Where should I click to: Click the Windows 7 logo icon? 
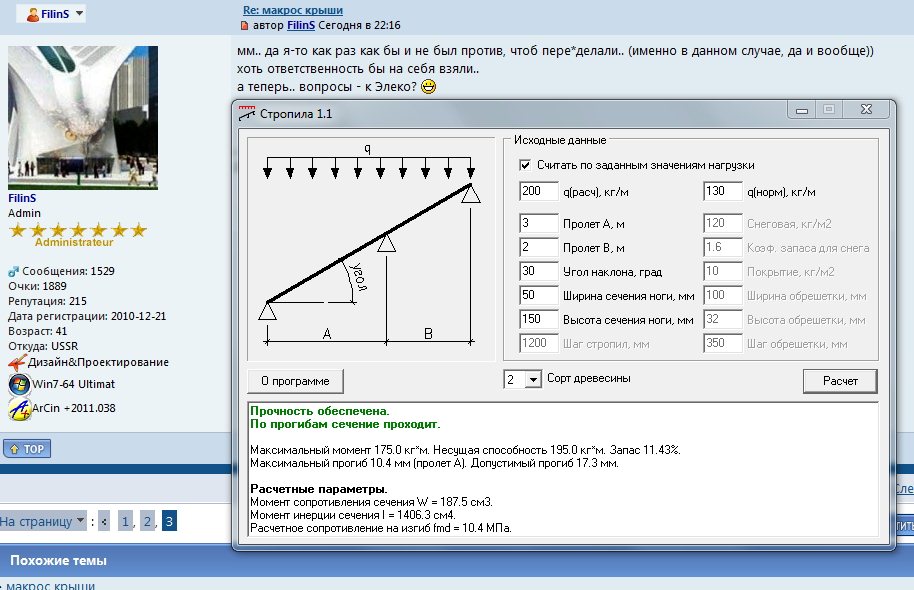pyautogui.click(x=19, y=384)
